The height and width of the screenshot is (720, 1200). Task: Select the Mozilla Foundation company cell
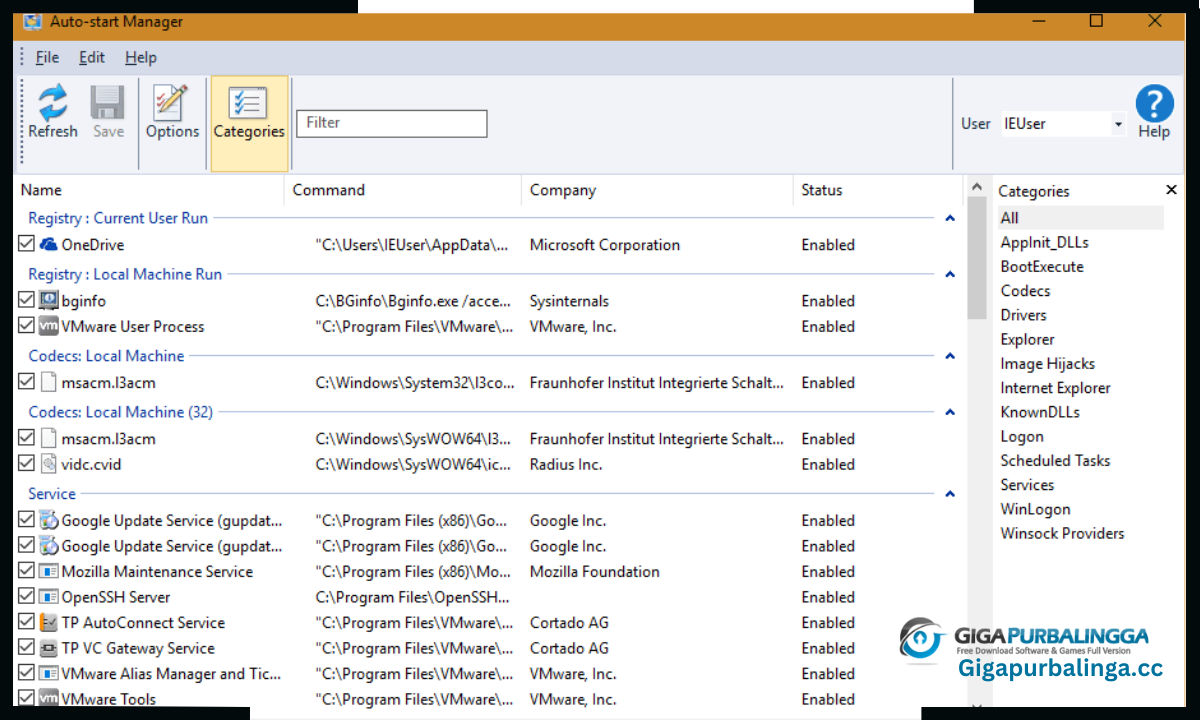595,571
